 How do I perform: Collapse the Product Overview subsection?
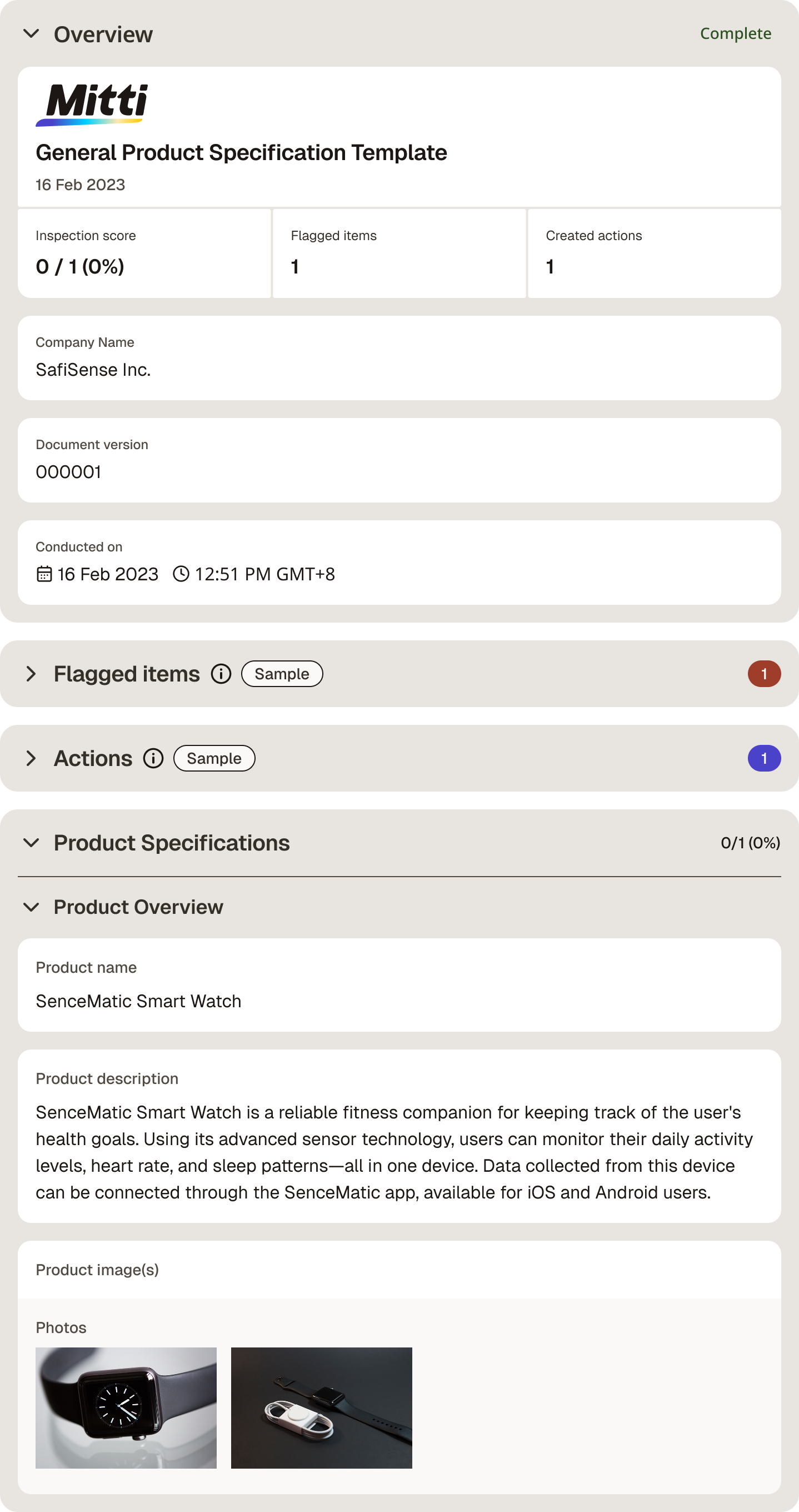tap(31, 907)
